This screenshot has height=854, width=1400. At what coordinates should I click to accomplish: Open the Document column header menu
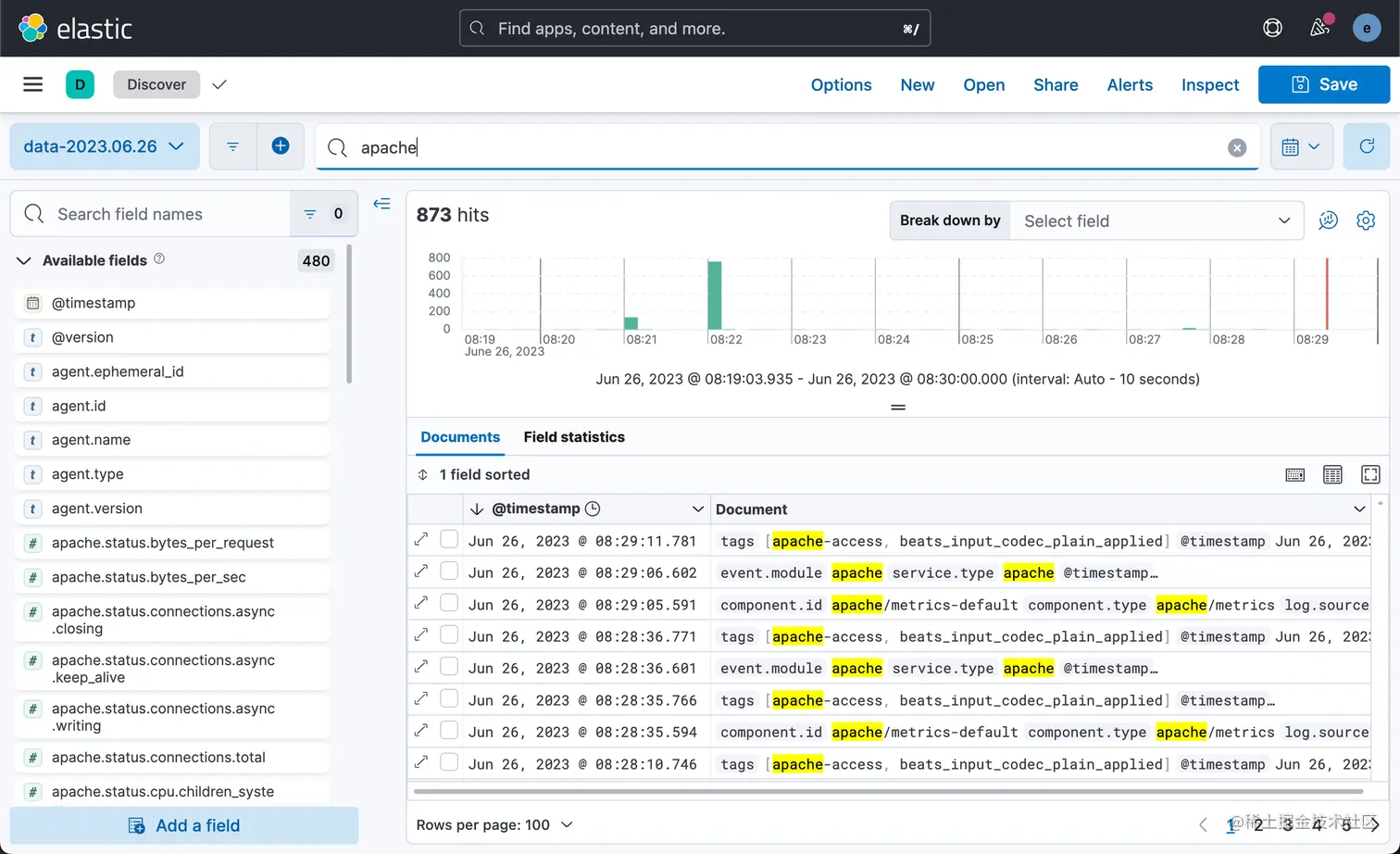coord(1359,509)
